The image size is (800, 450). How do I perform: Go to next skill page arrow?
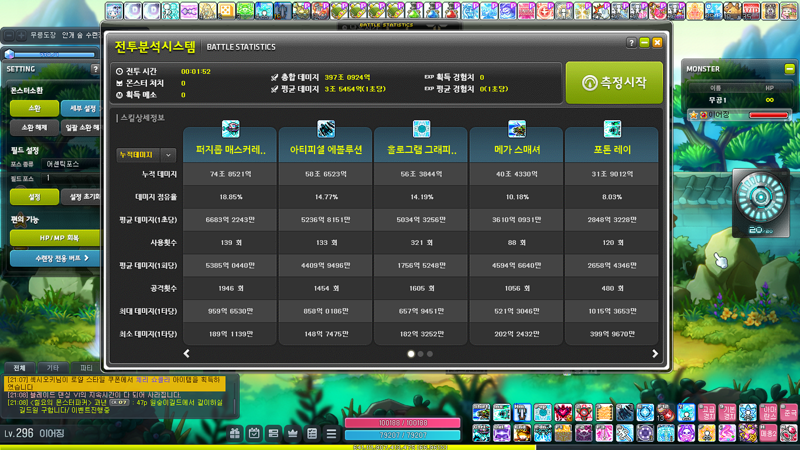655,354
